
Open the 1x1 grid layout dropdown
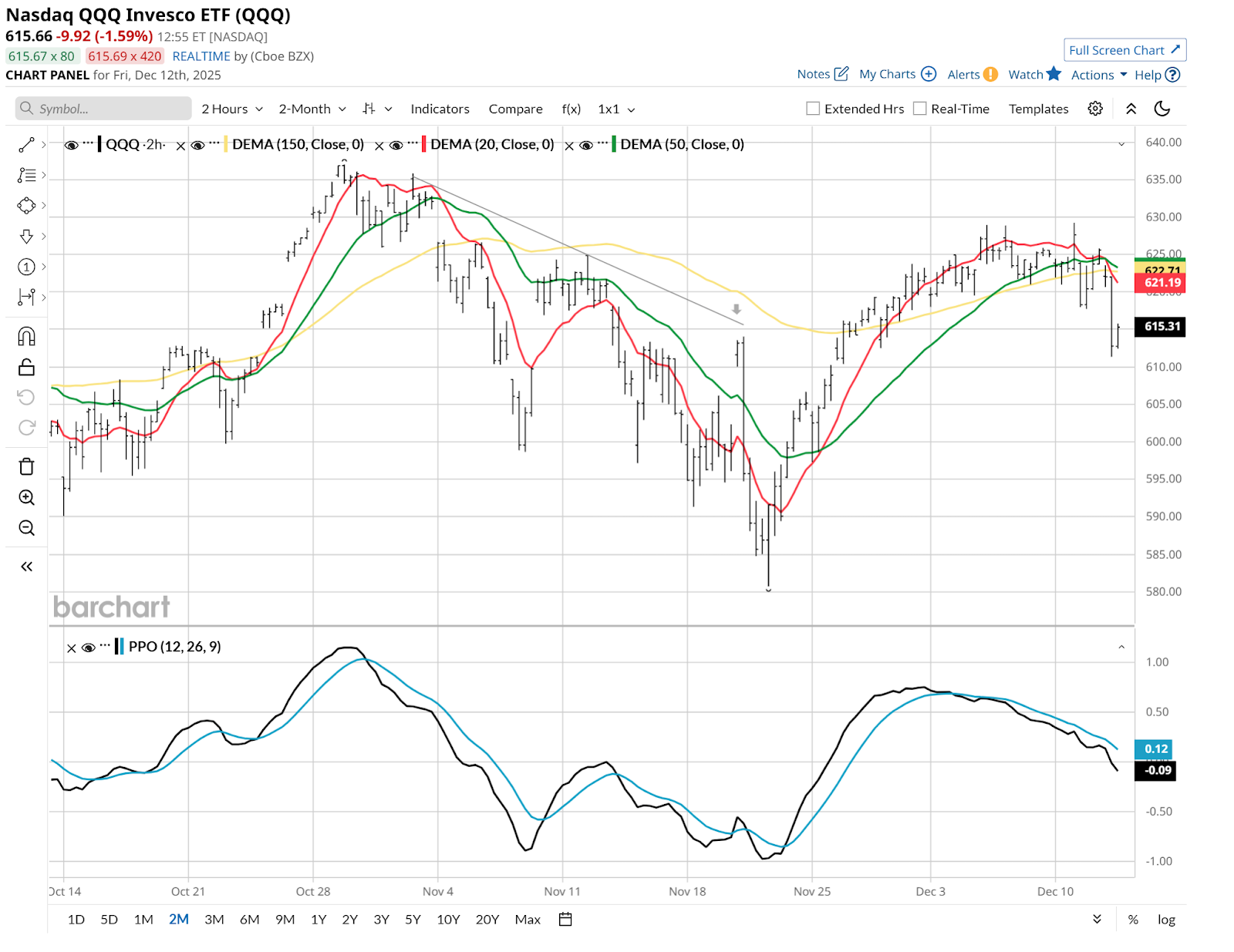point(616,109)
